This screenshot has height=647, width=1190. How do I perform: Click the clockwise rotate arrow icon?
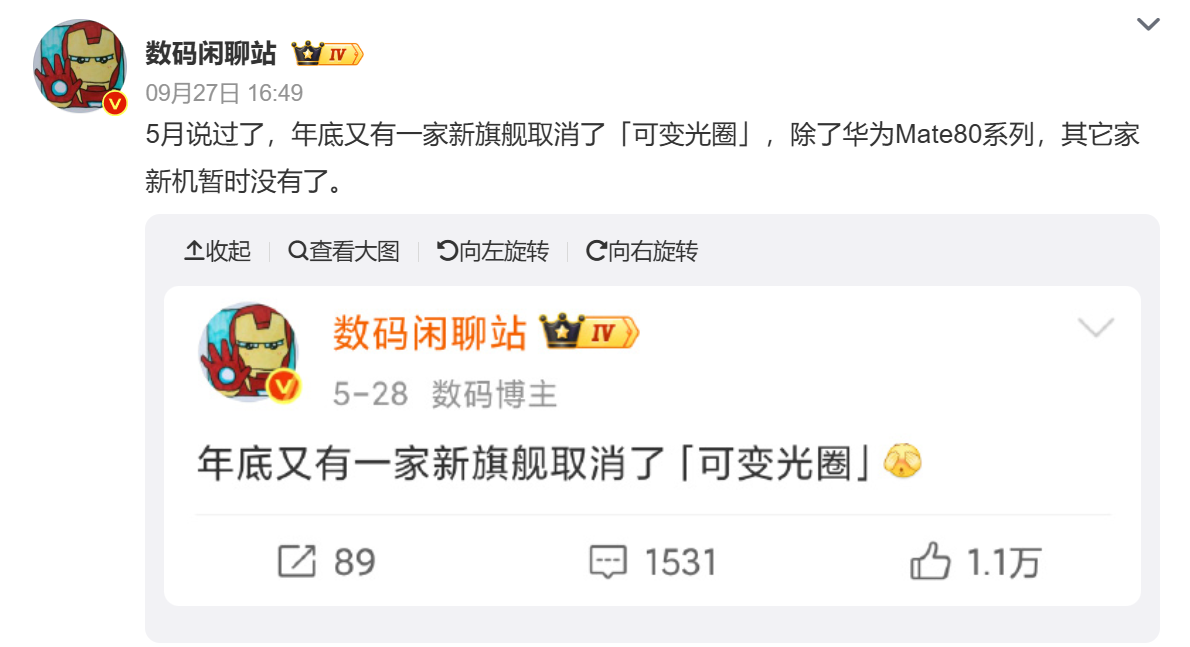[x=596, y=251]
